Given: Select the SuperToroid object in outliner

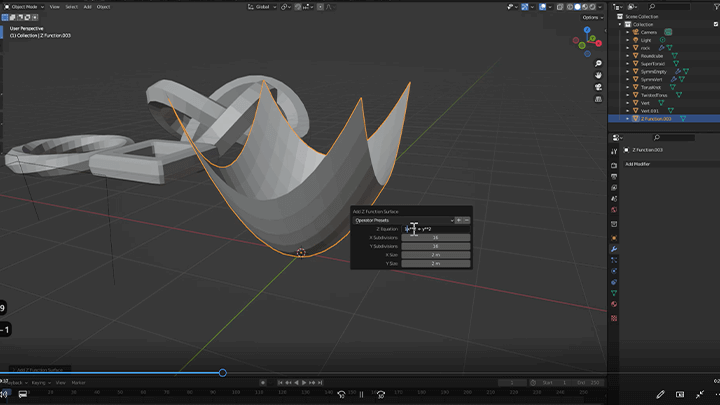Looking at the screenshot, I should pos(652,64).
